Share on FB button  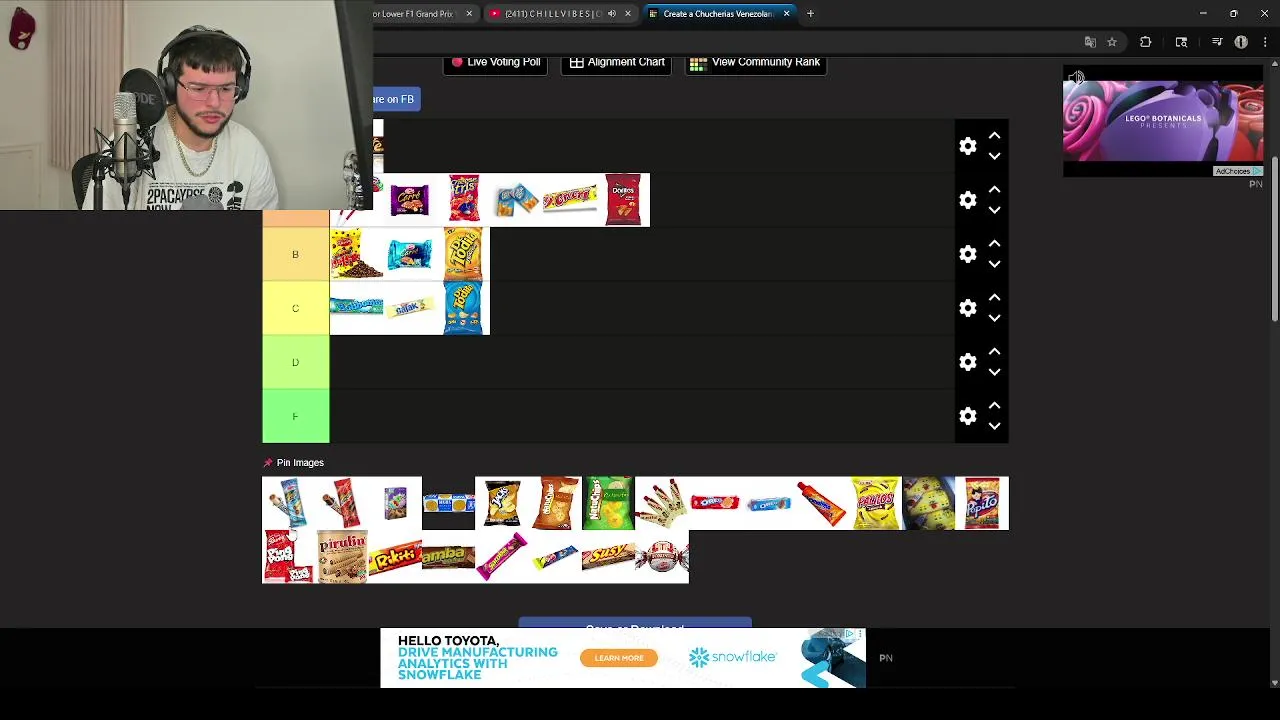[396, 99]
